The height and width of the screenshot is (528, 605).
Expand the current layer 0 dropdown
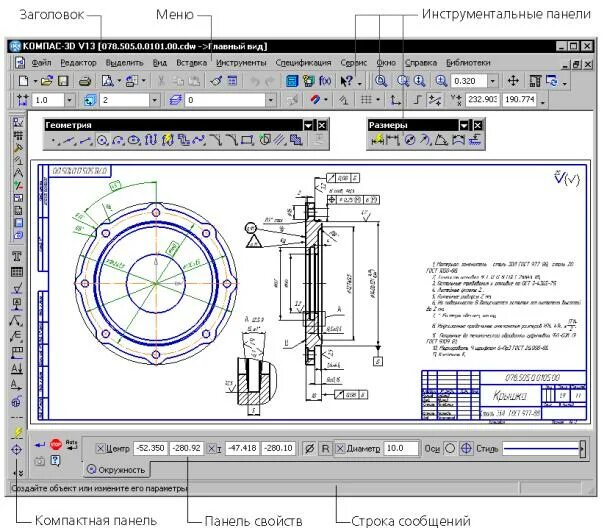click(x=270, y=100)
